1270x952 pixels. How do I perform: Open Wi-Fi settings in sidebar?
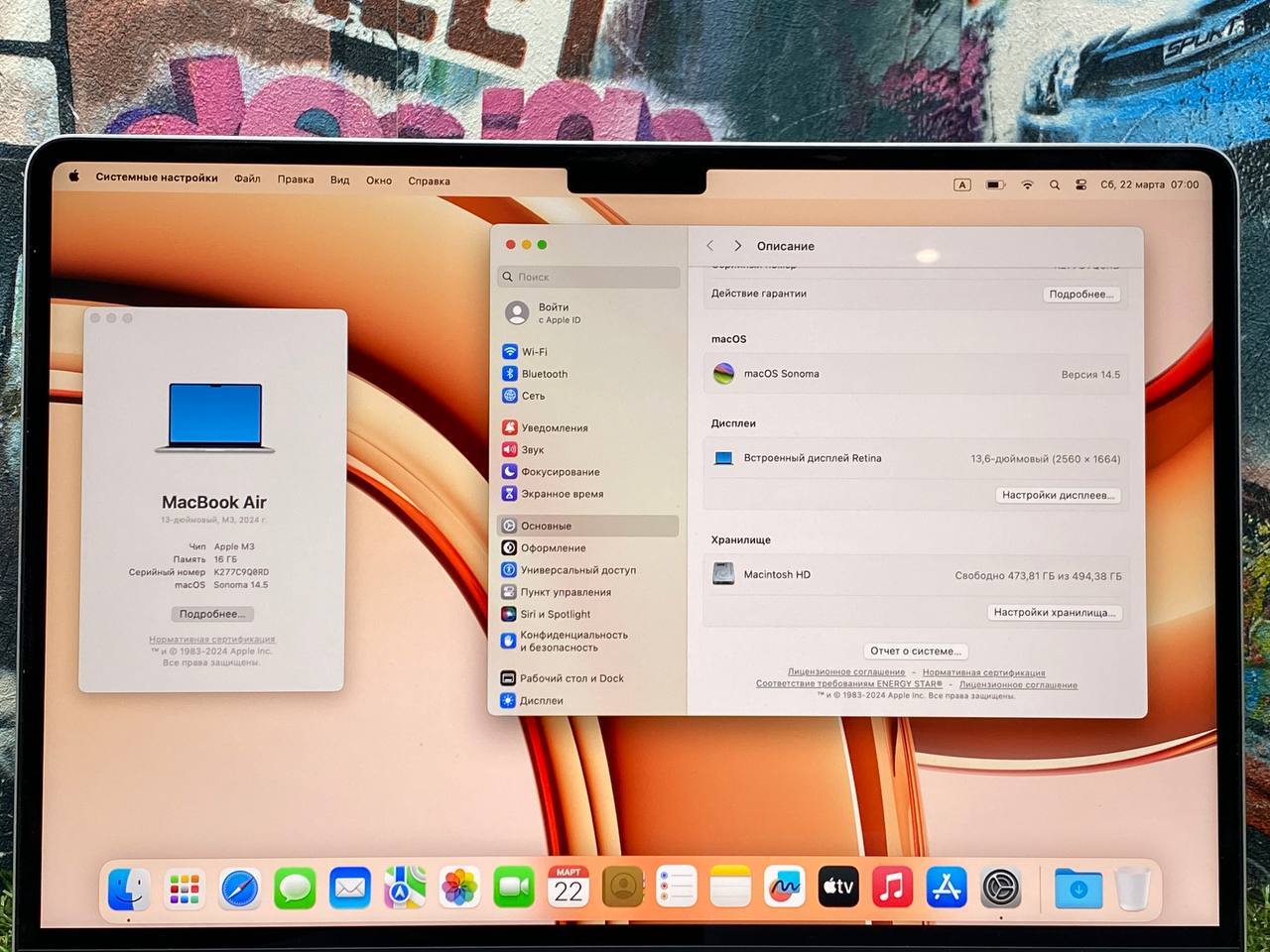click(535, 352)
